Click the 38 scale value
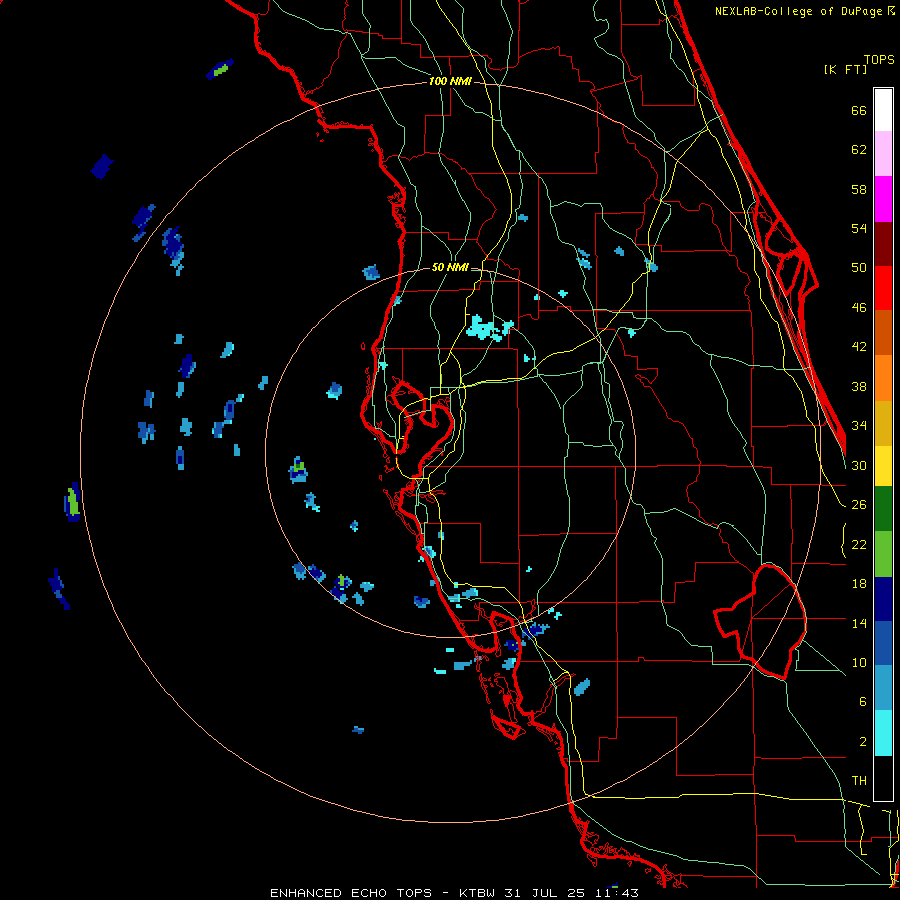 click(x=859, y=386)
